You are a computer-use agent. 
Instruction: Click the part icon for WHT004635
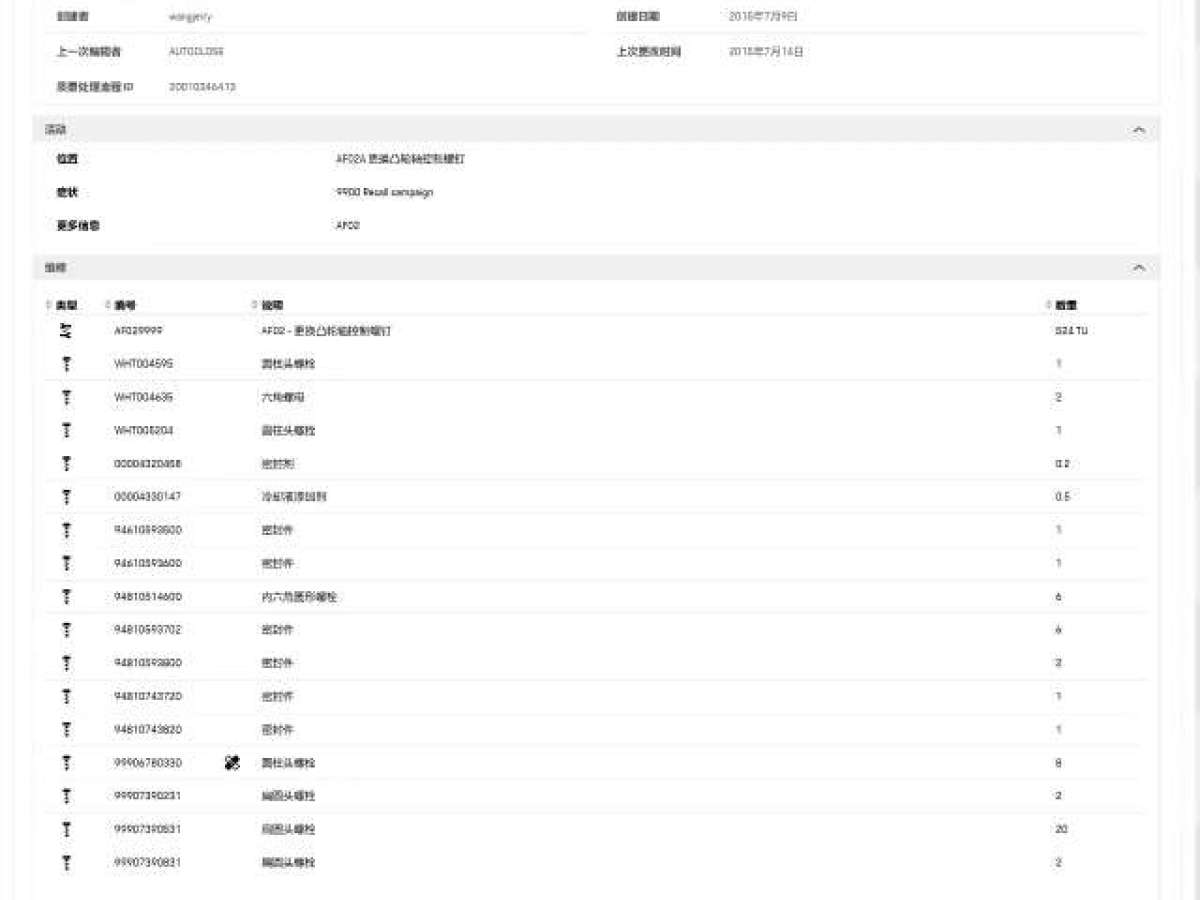coord(67,397)
